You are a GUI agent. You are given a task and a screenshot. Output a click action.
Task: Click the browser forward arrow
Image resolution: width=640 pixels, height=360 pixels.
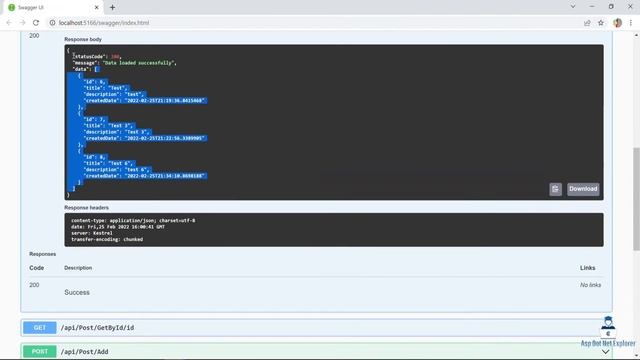(x=22, y=23)
